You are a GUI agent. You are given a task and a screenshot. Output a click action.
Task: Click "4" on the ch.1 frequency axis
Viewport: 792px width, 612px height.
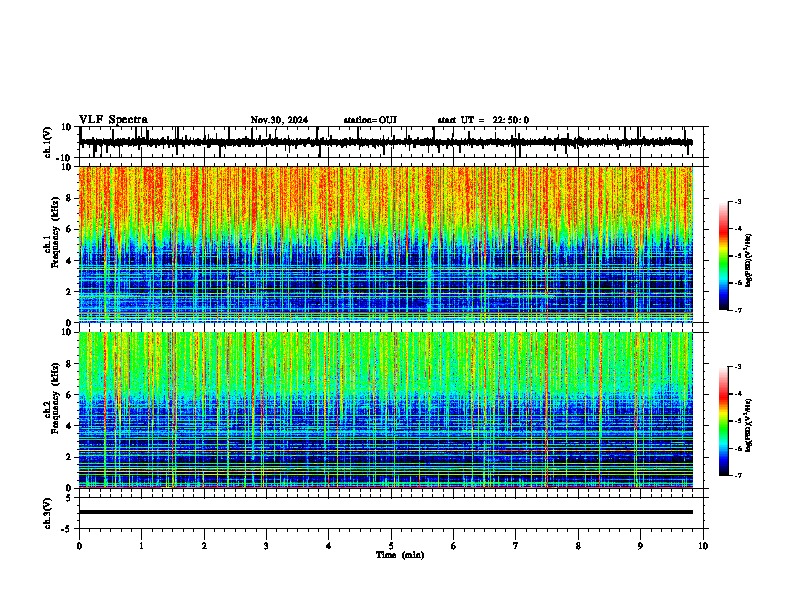tap(70, 261)
